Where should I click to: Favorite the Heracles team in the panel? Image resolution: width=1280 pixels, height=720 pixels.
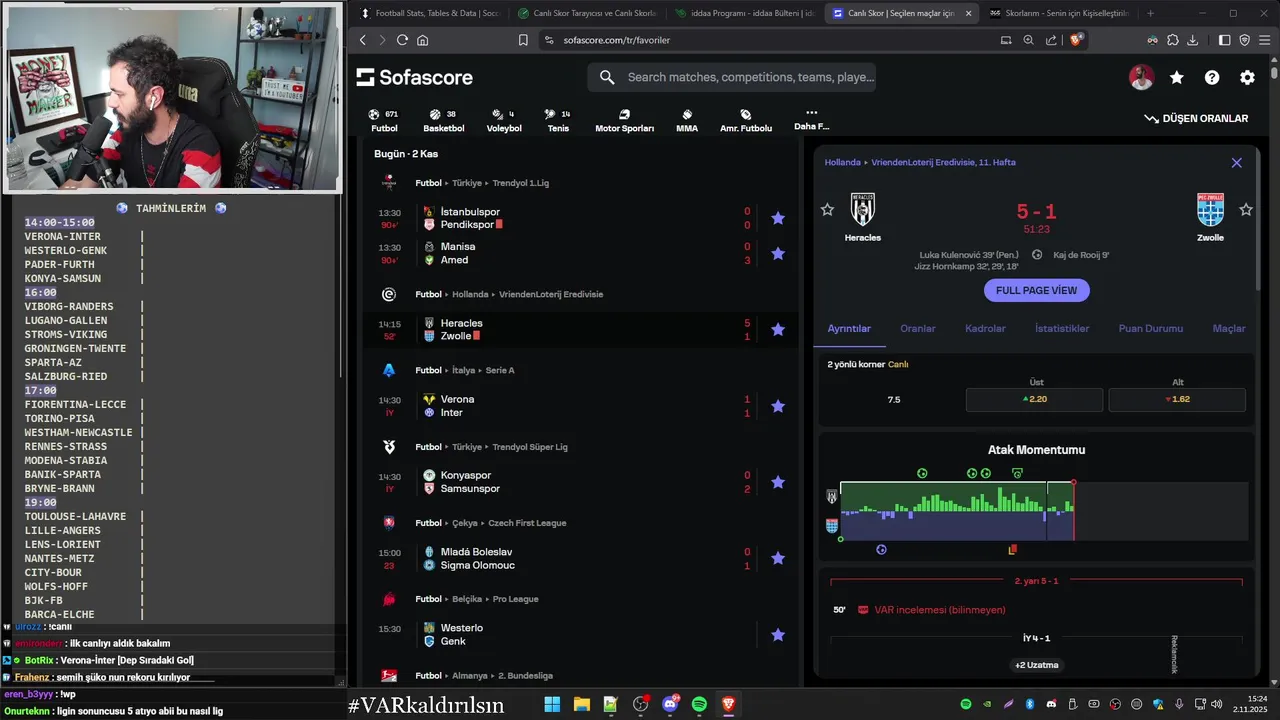827,209
